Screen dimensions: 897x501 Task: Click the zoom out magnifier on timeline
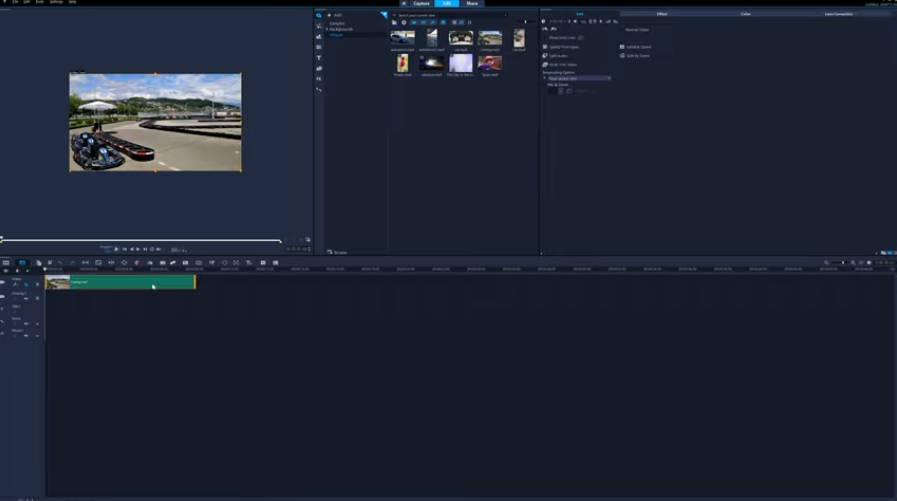pyautogui.click(x=826, y=263)
